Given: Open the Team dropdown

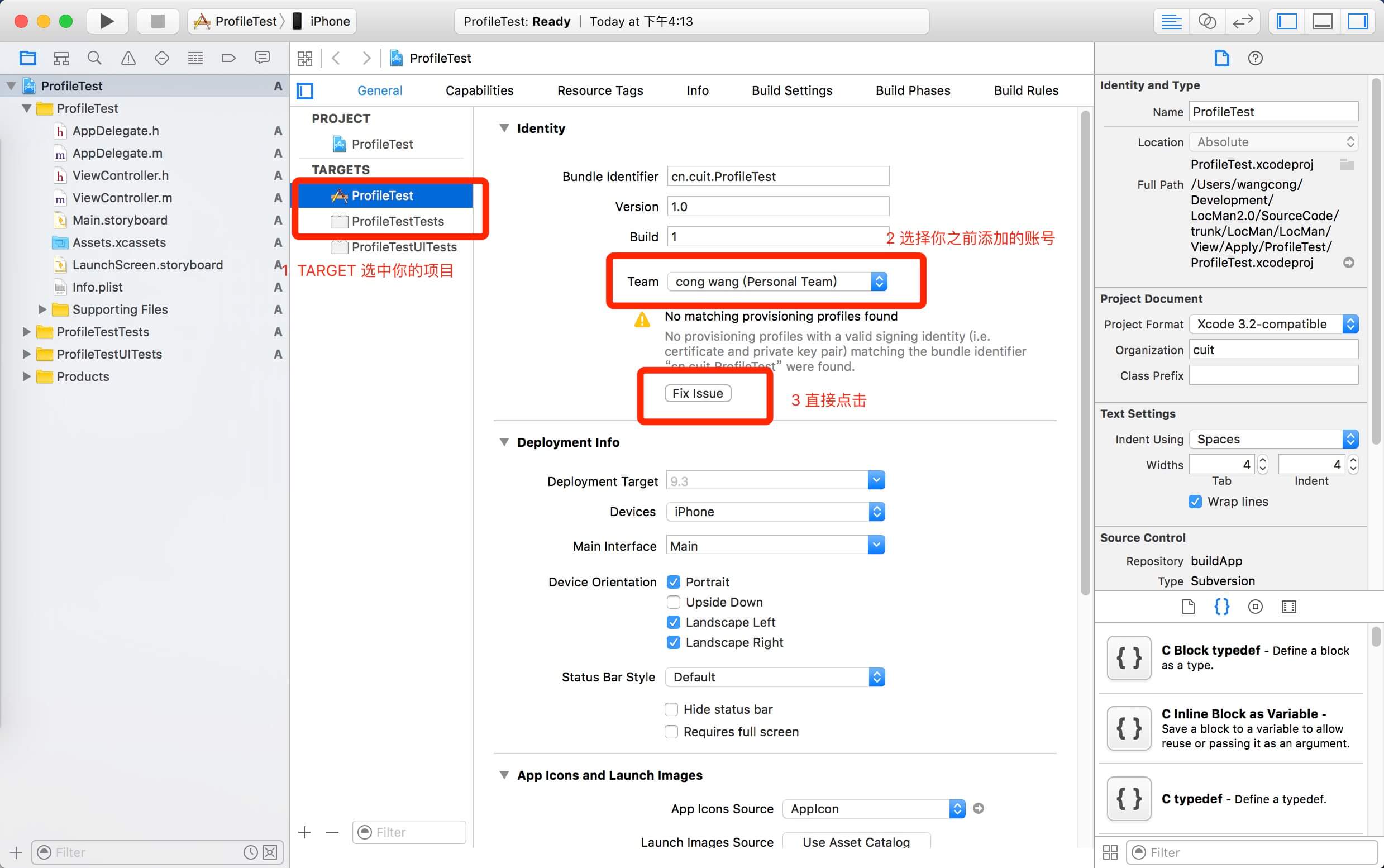Looking at the screenshot, I should [x=777, y=282].
